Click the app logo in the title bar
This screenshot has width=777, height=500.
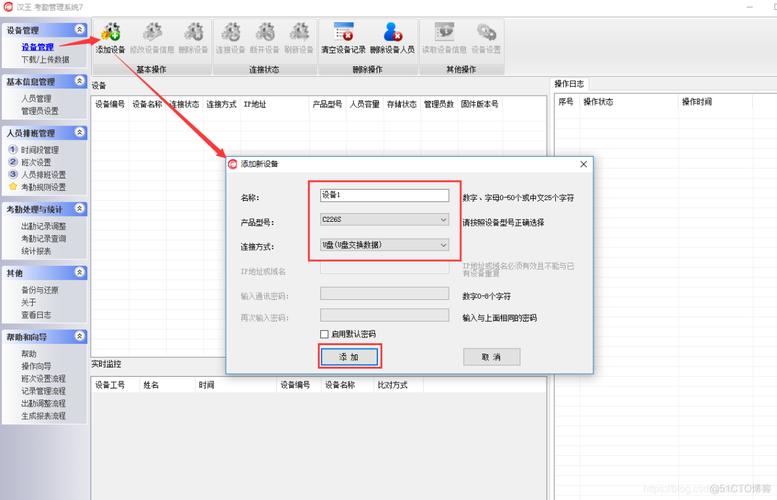click(x=8, y=7)
